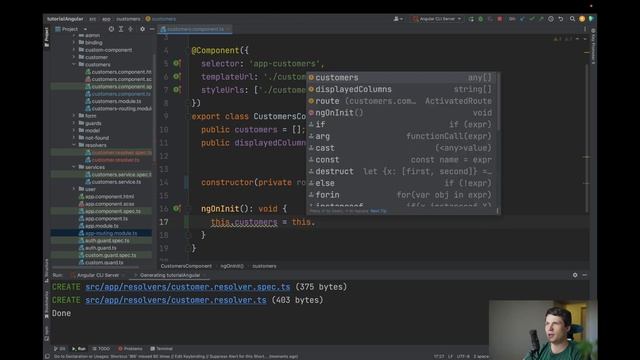
Task: Click the Rollback undo arrow icon
Action: coord(561,19)
